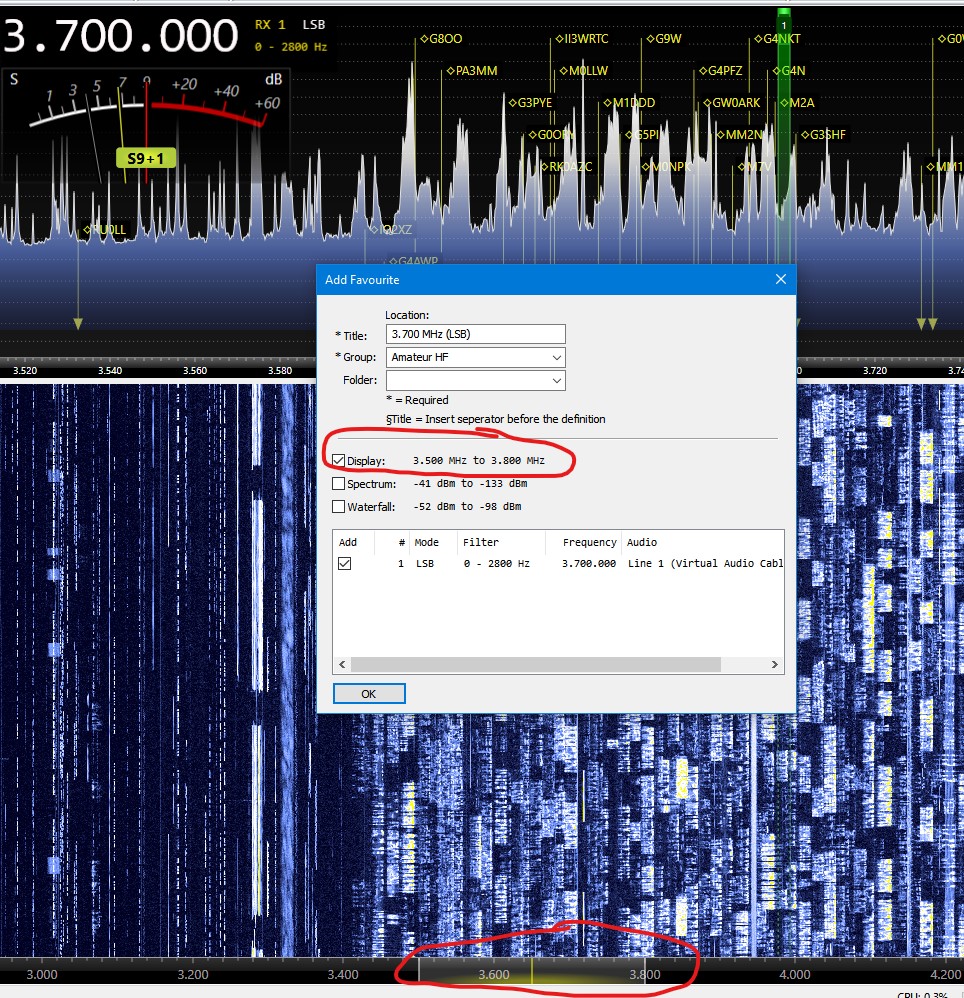This screenshot has height=998, width=964.
Task: Click the G8OO station marker on the spectrum
Action: click(x=444, y=39)
